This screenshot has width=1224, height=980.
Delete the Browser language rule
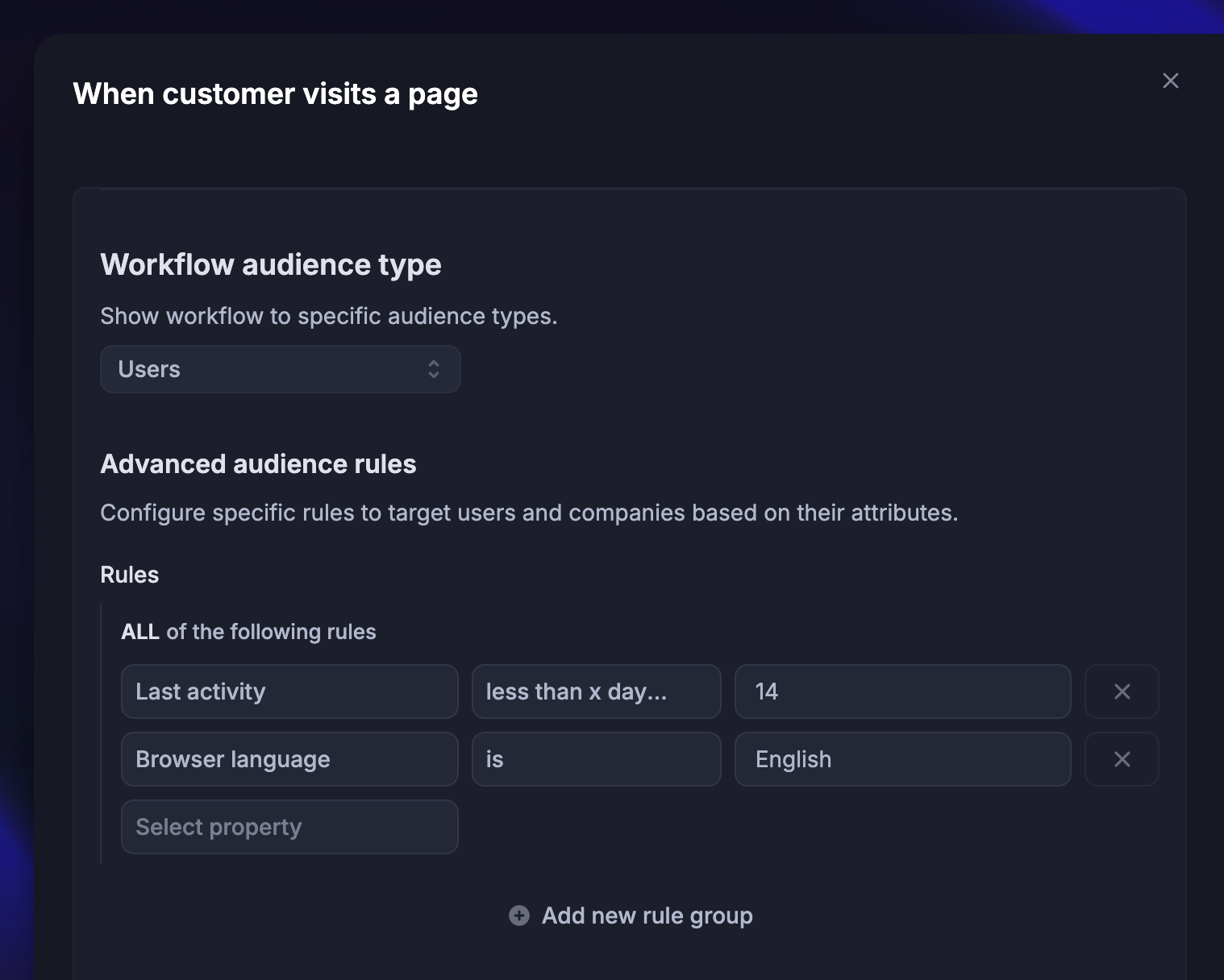click(1122, 759)
